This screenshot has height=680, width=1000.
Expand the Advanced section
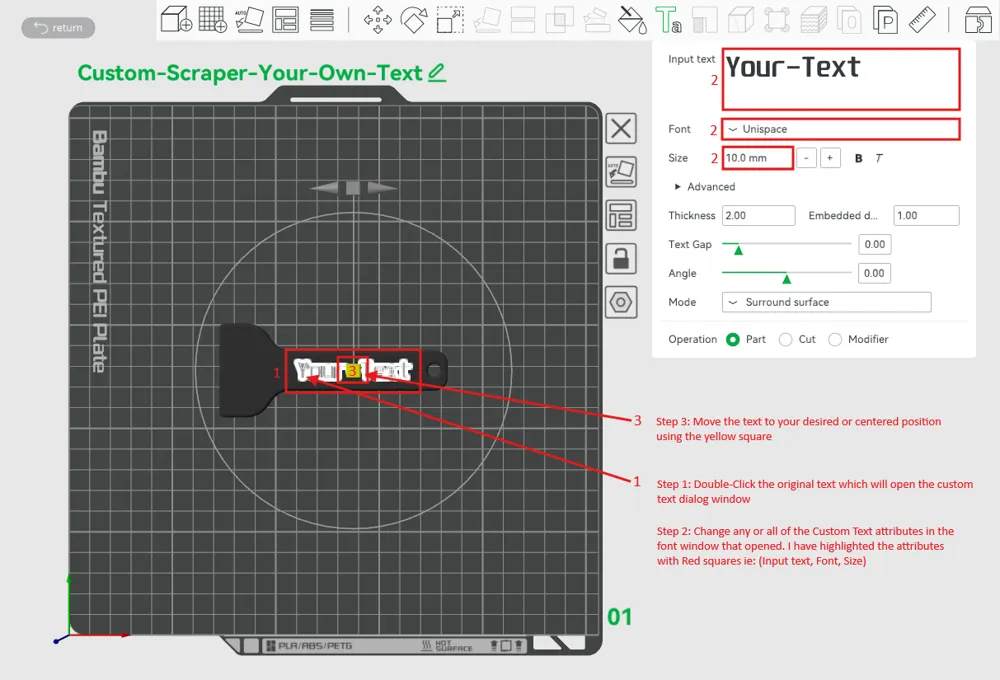coord(704,186)
